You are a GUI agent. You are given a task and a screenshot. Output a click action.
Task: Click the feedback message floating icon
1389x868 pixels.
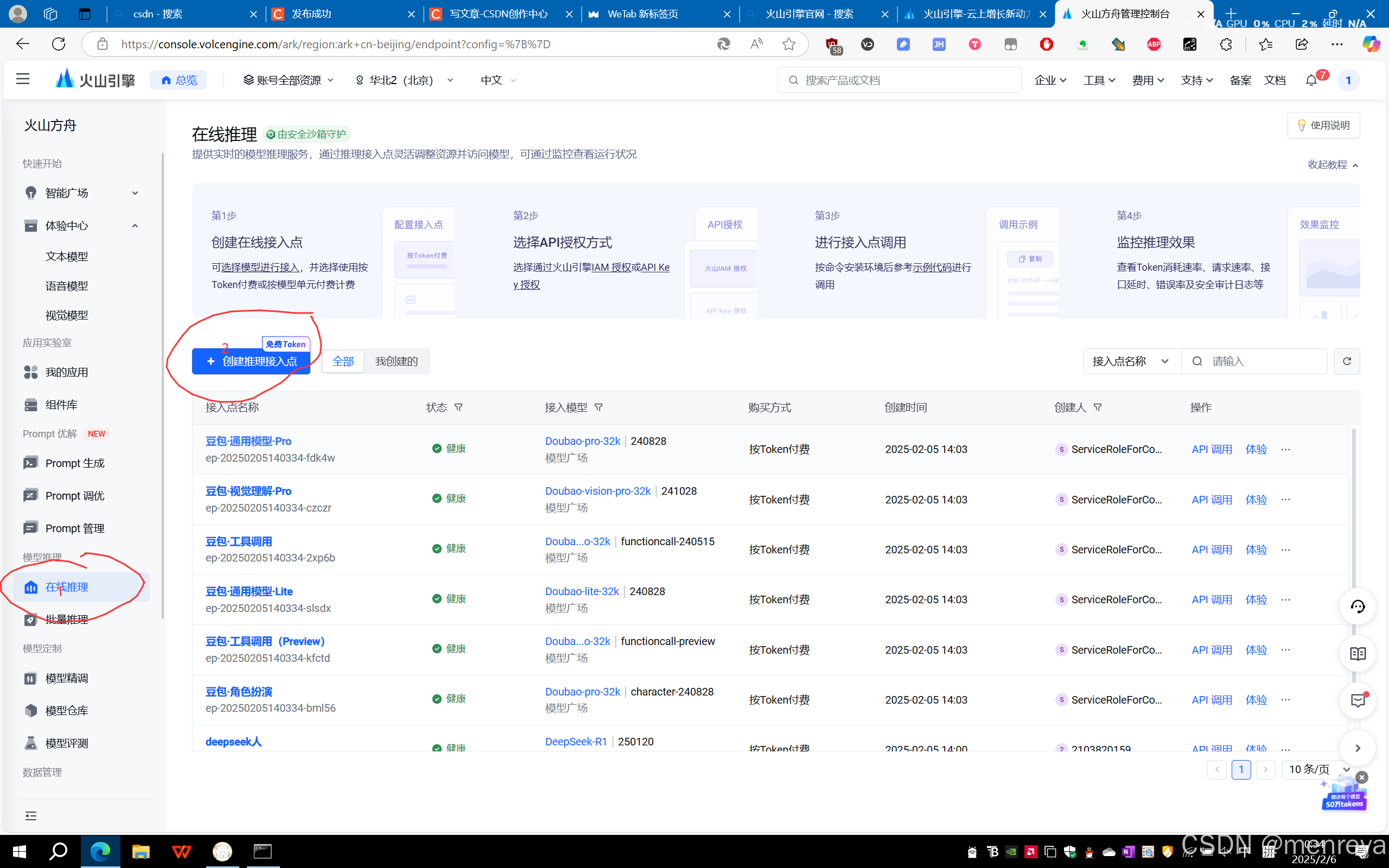(1358, 700)
